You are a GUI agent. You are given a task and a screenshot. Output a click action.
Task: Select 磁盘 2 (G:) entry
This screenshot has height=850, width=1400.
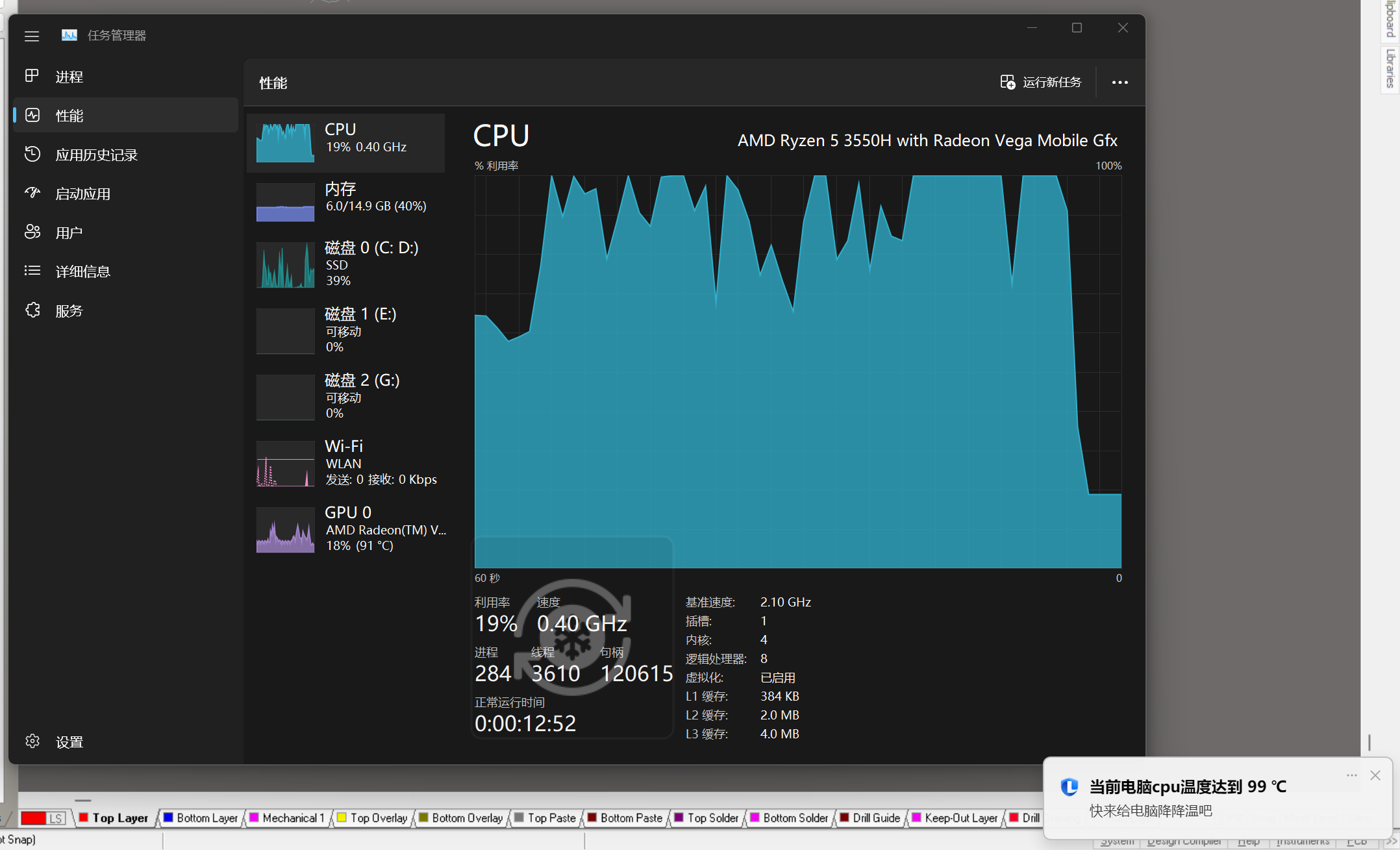tap(346, 396)
